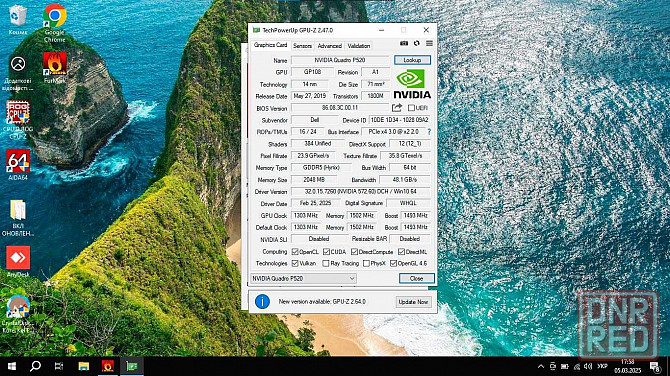Open the taskbar clock showing 17:58
Image resolution: width=670 pixels, height=376 pixels.
point(627,366)
